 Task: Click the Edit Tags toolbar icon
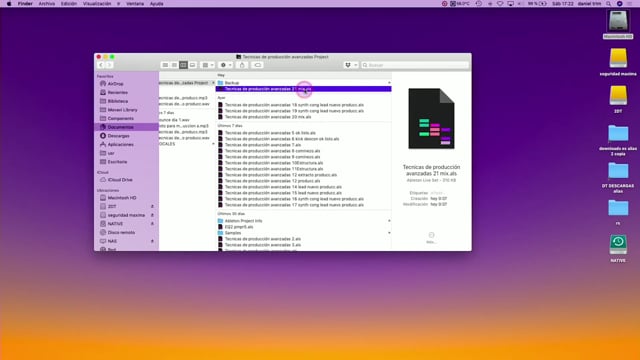coord(258,65)
